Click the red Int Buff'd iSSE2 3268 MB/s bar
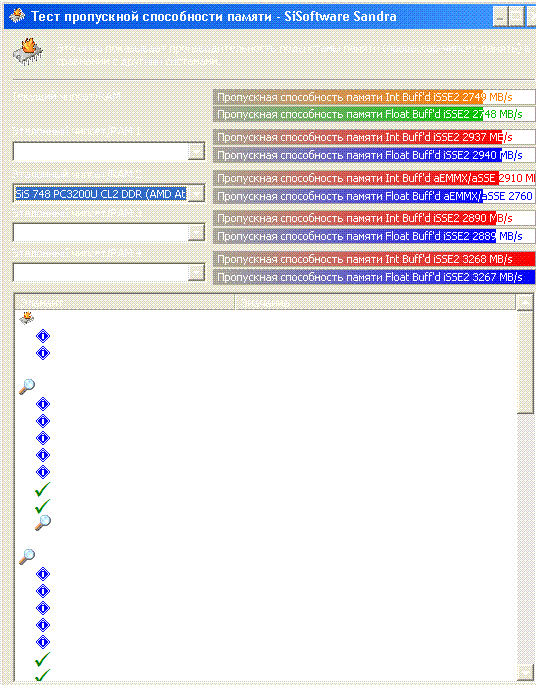Image resolution: width=536 pixels, height=685 pixels. coord(374,259)
